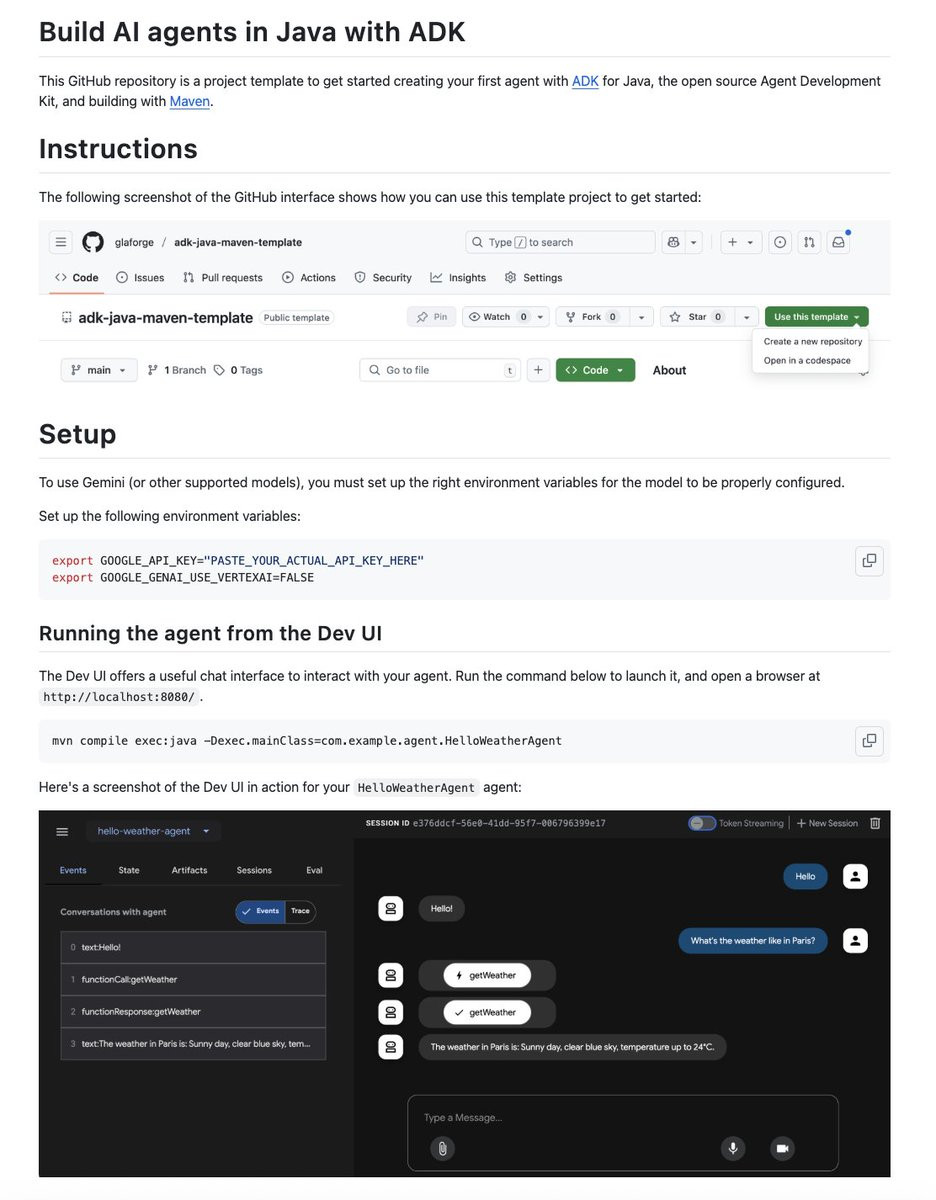Image resolution: width=936 pixels, height=1200 pixels.
Task: Toggle the Token Streaming switch
Action: [702, 823]
